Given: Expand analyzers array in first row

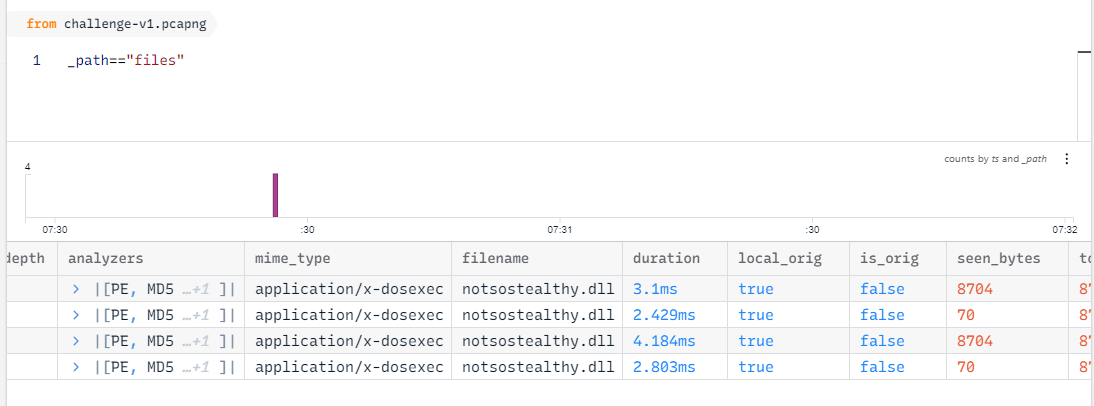Looking at the screenshot, I should [75, 289].
